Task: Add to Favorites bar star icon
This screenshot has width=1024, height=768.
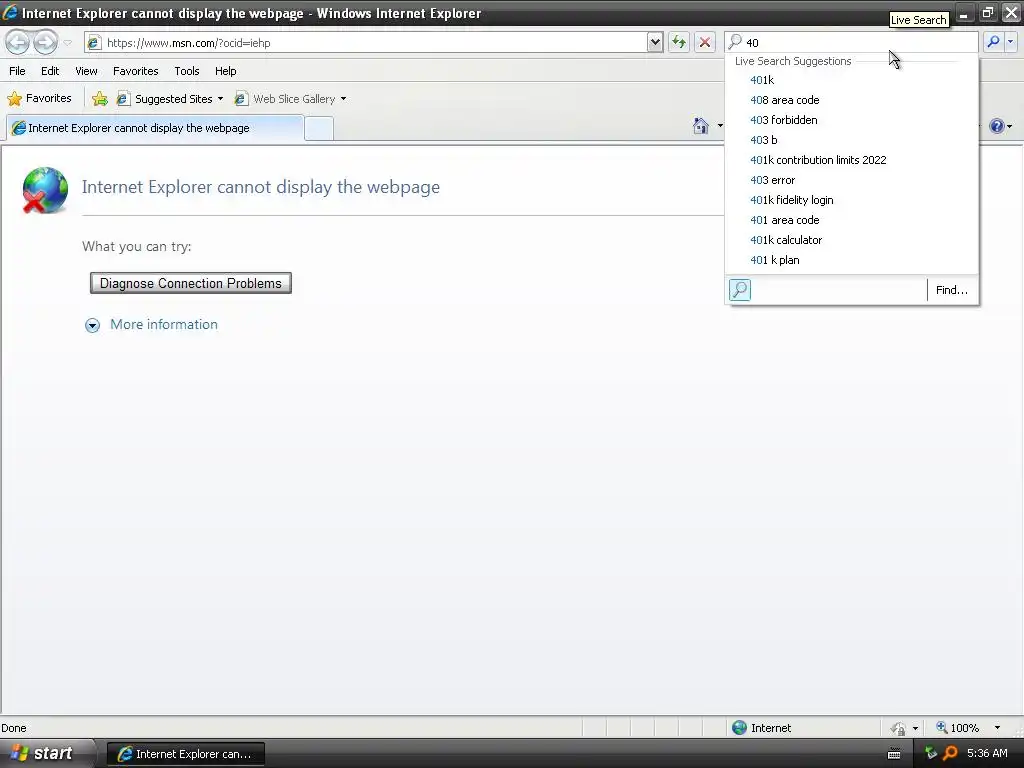Action: coord(100,99)
